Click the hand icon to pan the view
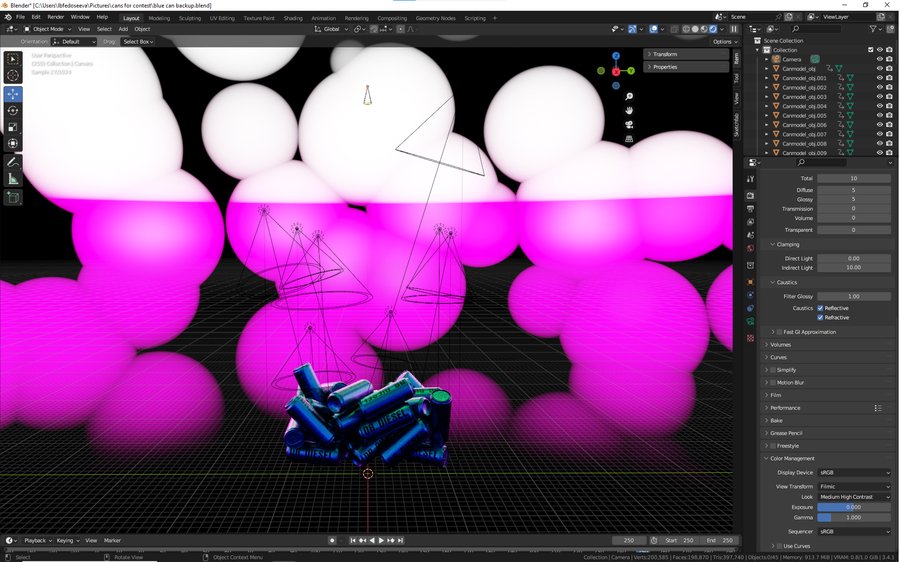This screenshot has width=900, height=562. 629,110
